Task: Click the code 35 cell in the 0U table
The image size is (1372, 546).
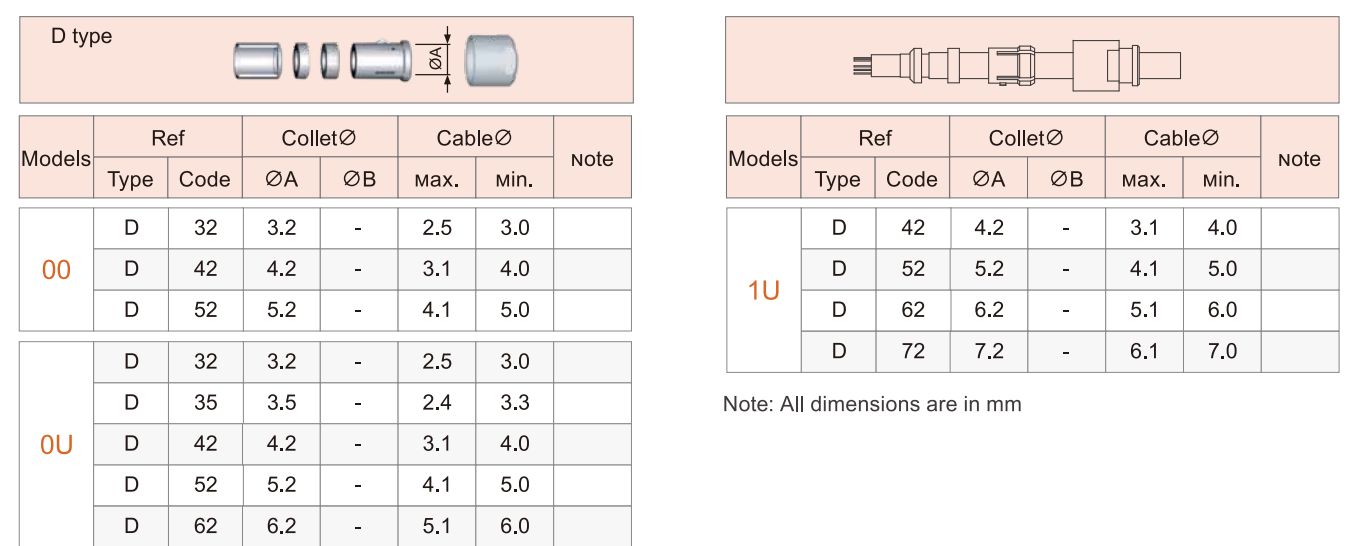Action: tap(205, 403)
